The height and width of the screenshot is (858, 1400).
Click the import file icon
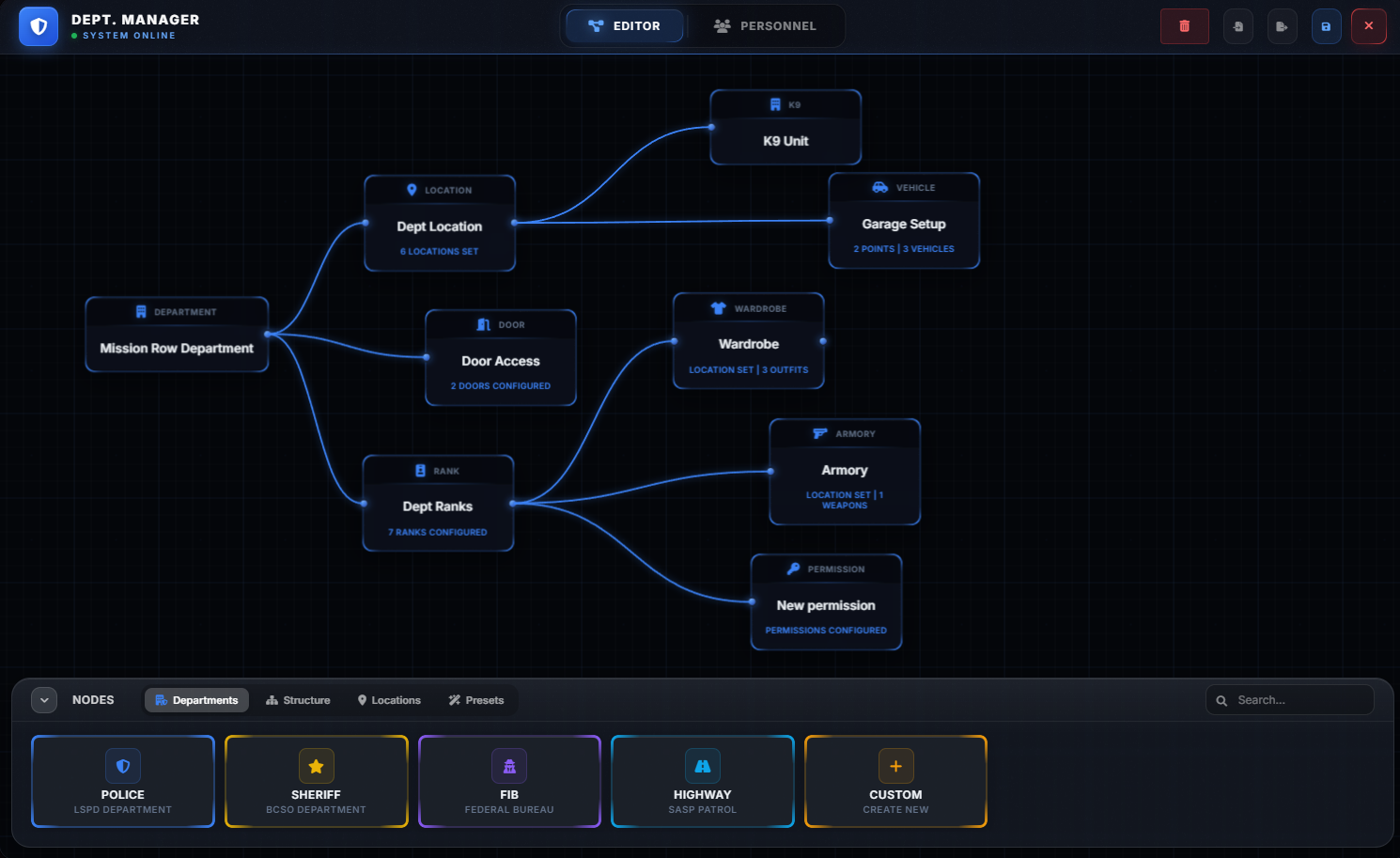1237,26
